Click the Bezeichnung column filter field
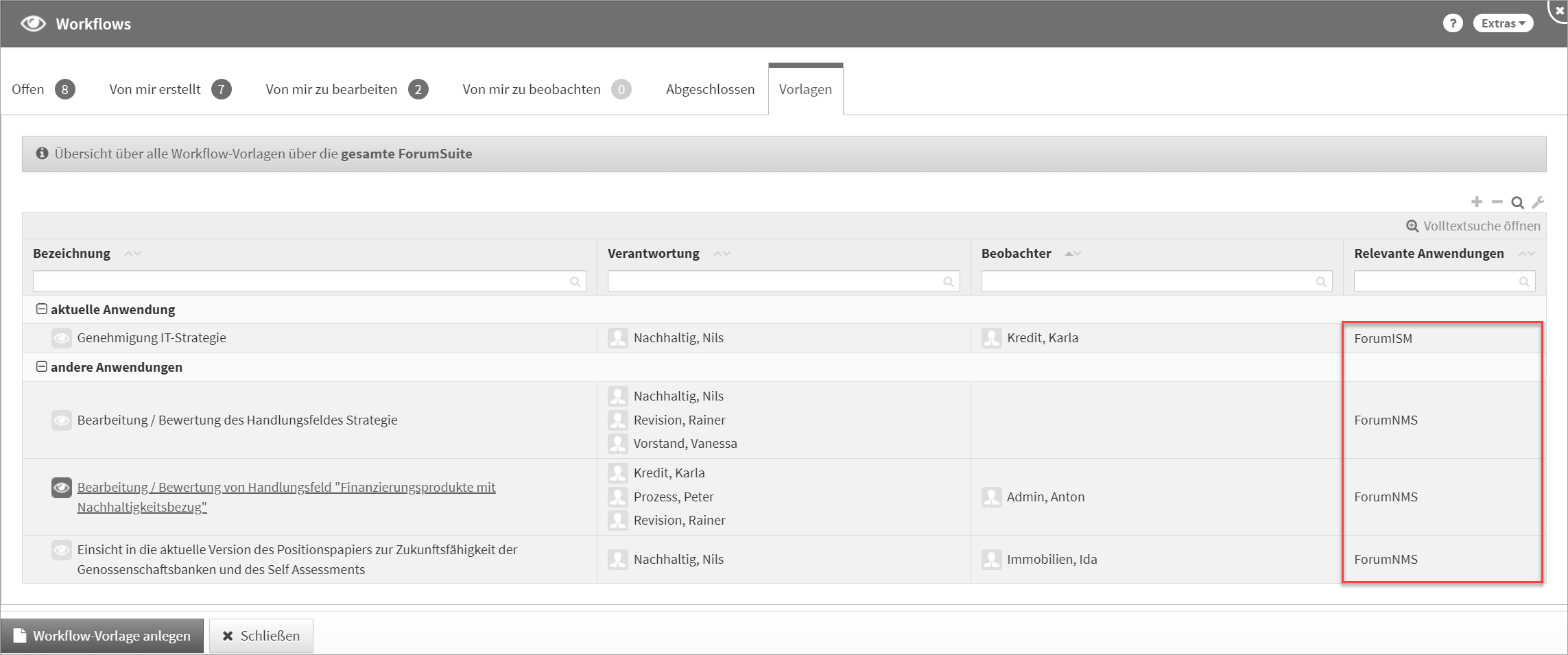The image size is (1568, 655). (300, 281)
